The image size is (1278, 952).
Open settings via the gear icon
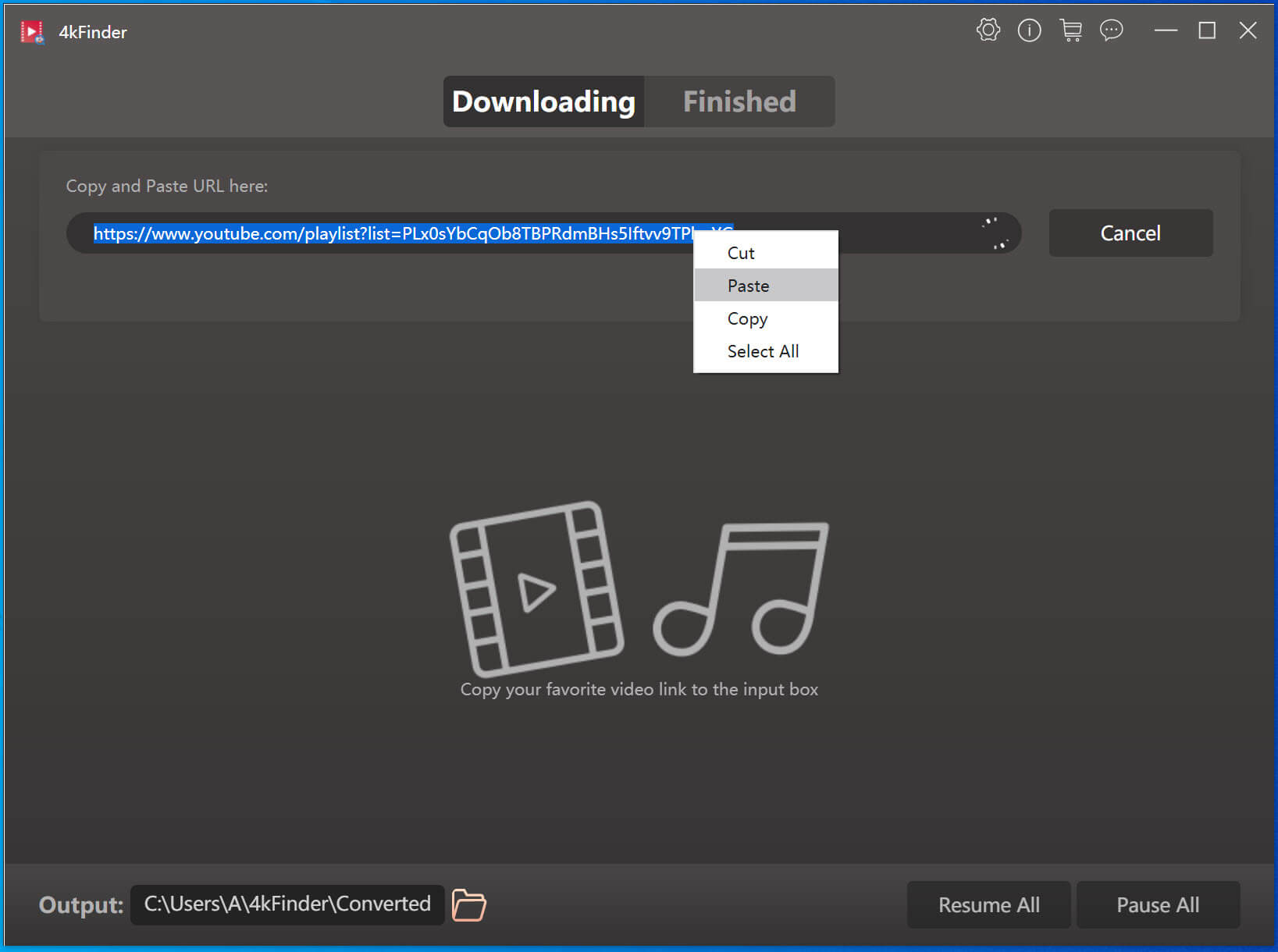988,30
